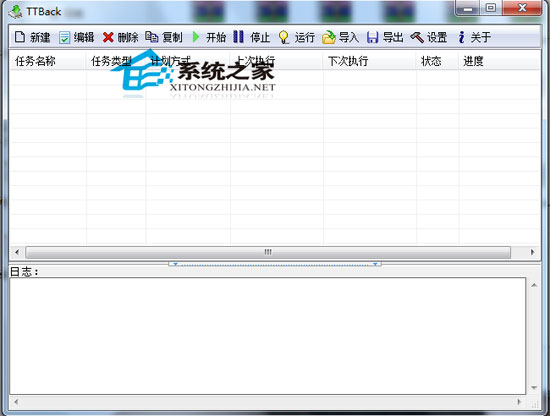Click the blue 'i' 关于 (About) icon

(x=462, y=37)
